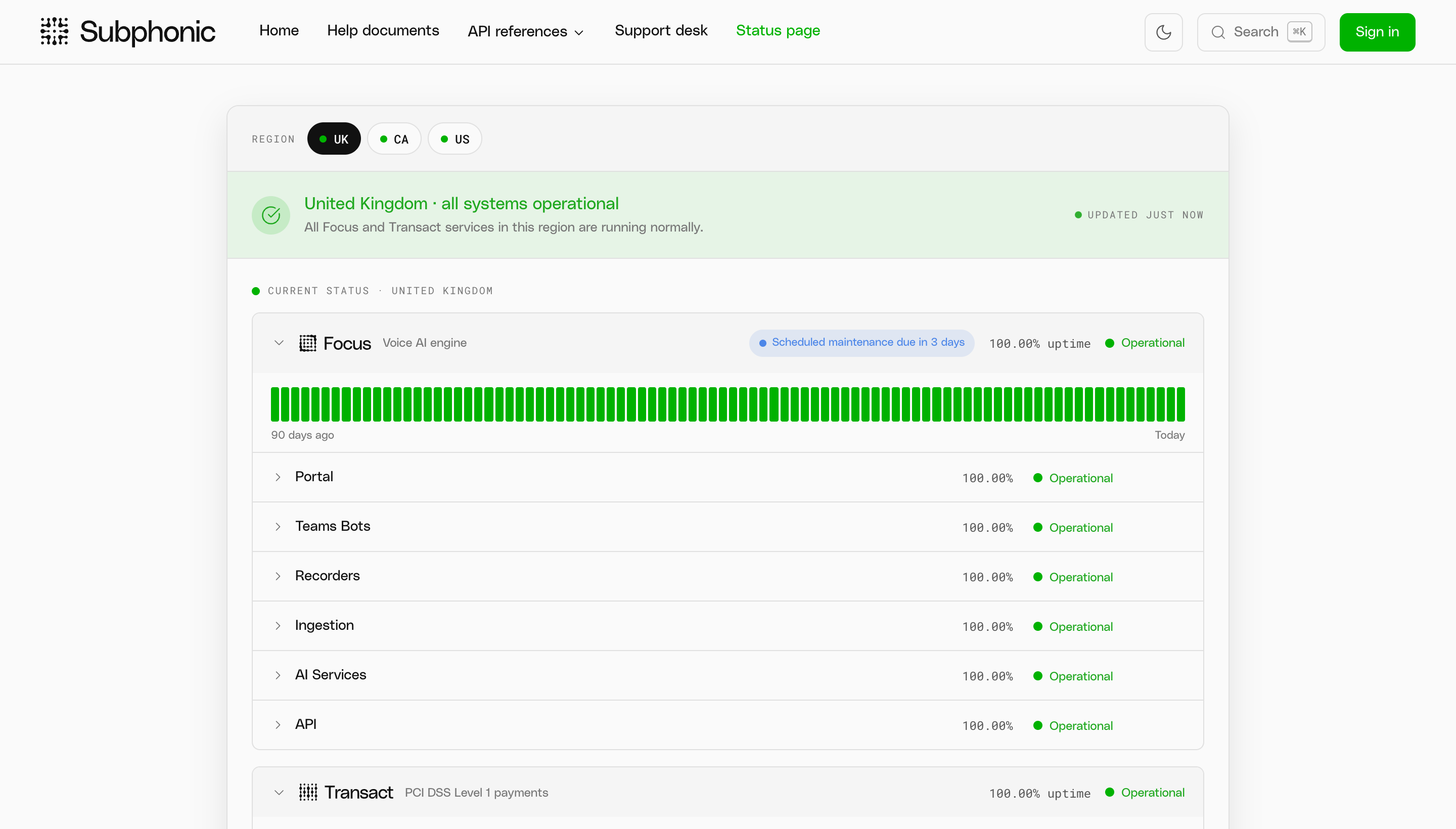Viewport: 1456px width, 829px height.
Task: Click the Transact product icon
Action: tap(308, 792)
